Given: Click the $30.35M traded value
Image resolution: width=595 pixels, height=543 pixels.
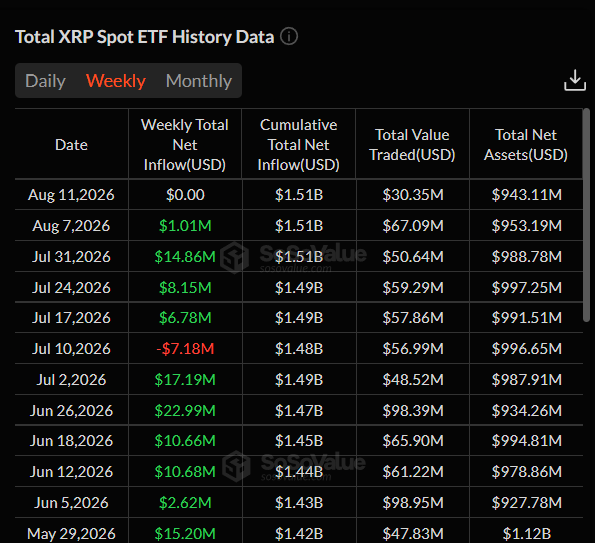Looking at the screenshot, I should [413, 195].
